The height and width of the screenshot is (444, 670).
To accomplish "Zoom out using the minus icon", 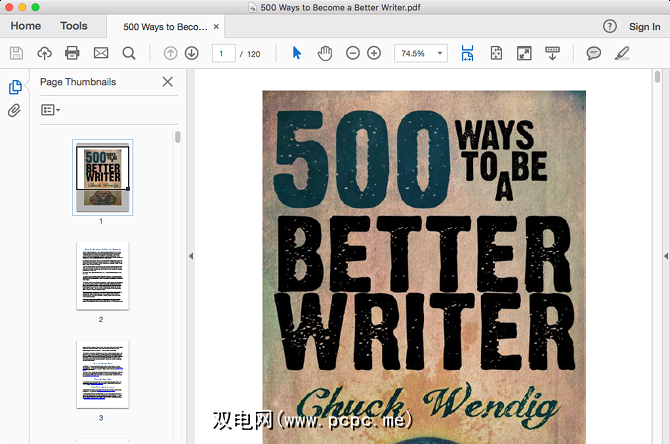I will pos(353,53).
